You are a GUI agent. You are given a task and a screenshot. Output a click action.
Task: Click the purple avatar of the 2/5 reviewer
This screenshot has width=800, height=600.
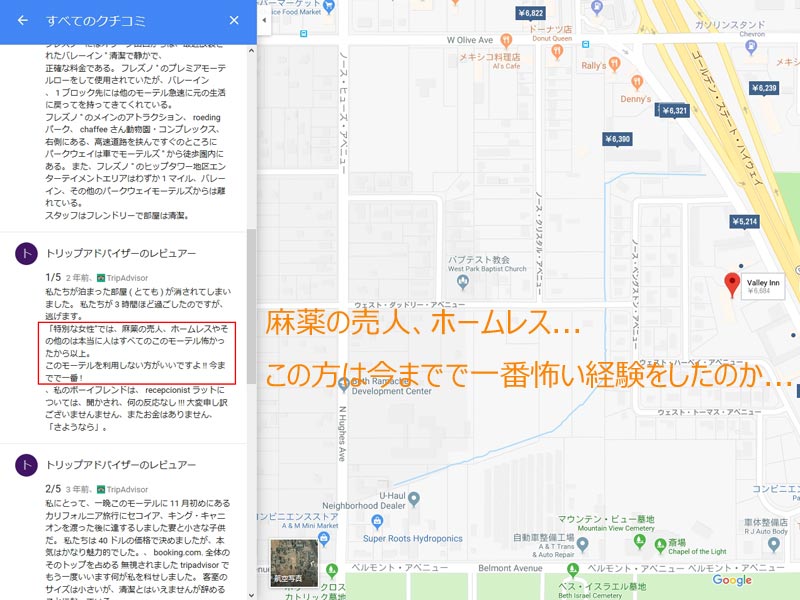tap(27, 465)
